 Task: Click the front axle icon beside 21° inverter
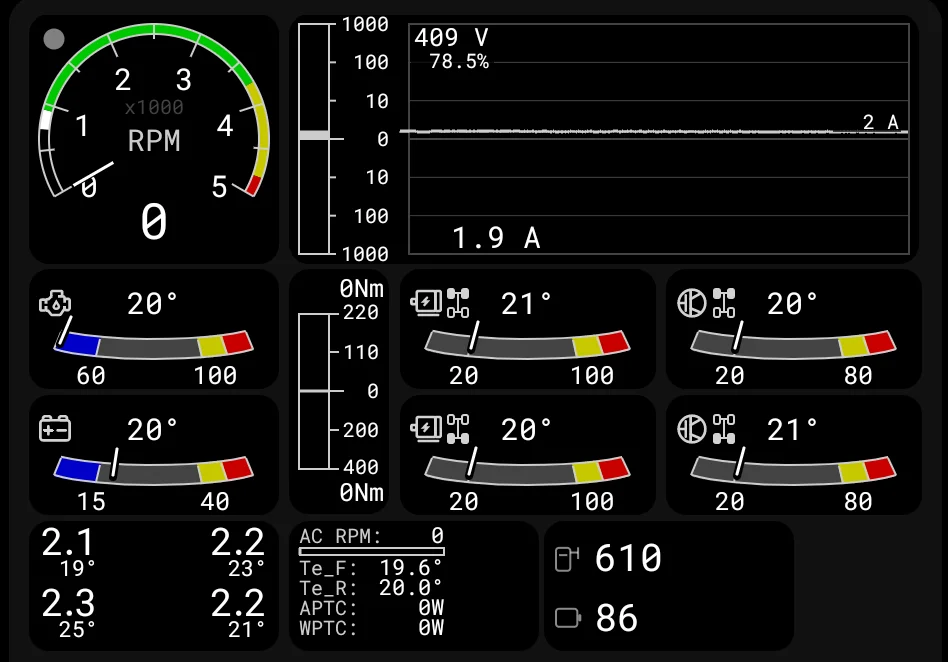point(458,303)
